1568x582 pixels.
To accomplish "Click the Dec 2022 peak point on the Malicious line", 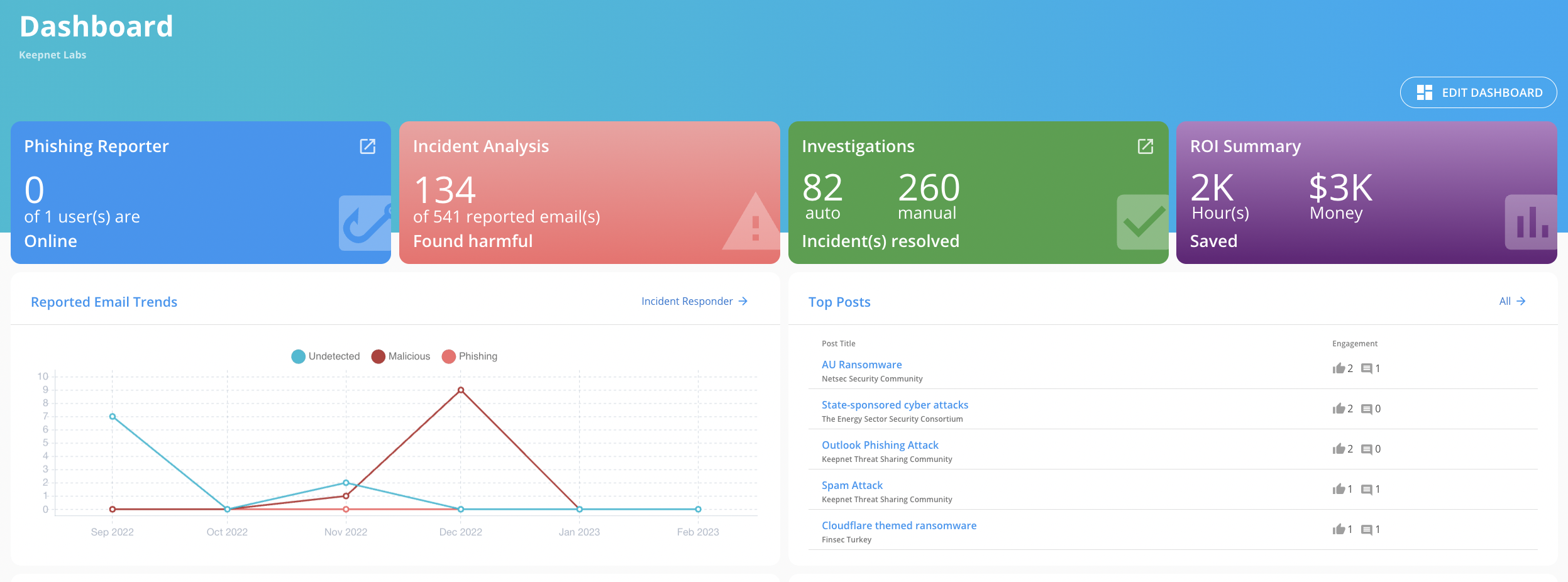I will point(461,389).
